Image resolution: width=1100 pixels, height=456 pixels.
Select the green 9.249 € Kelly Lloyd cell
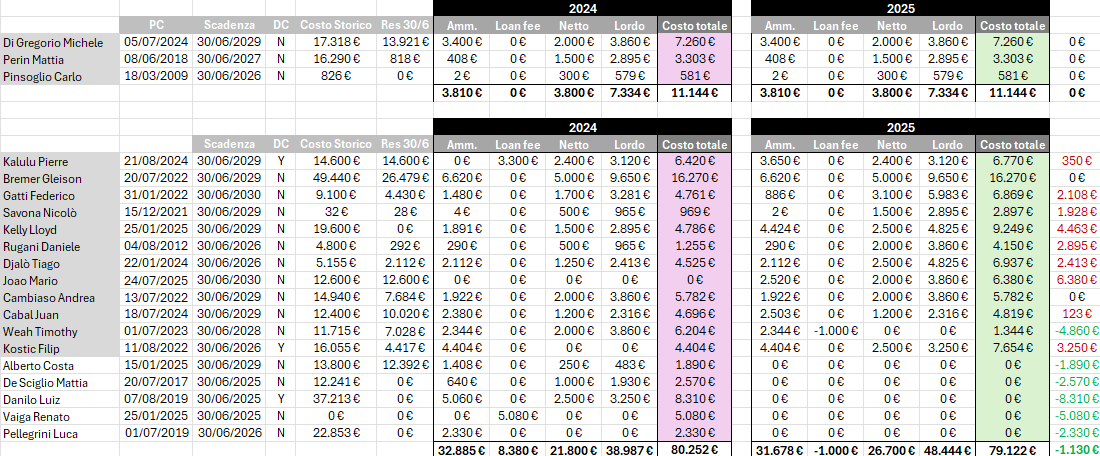click(x=1012, y=229)
